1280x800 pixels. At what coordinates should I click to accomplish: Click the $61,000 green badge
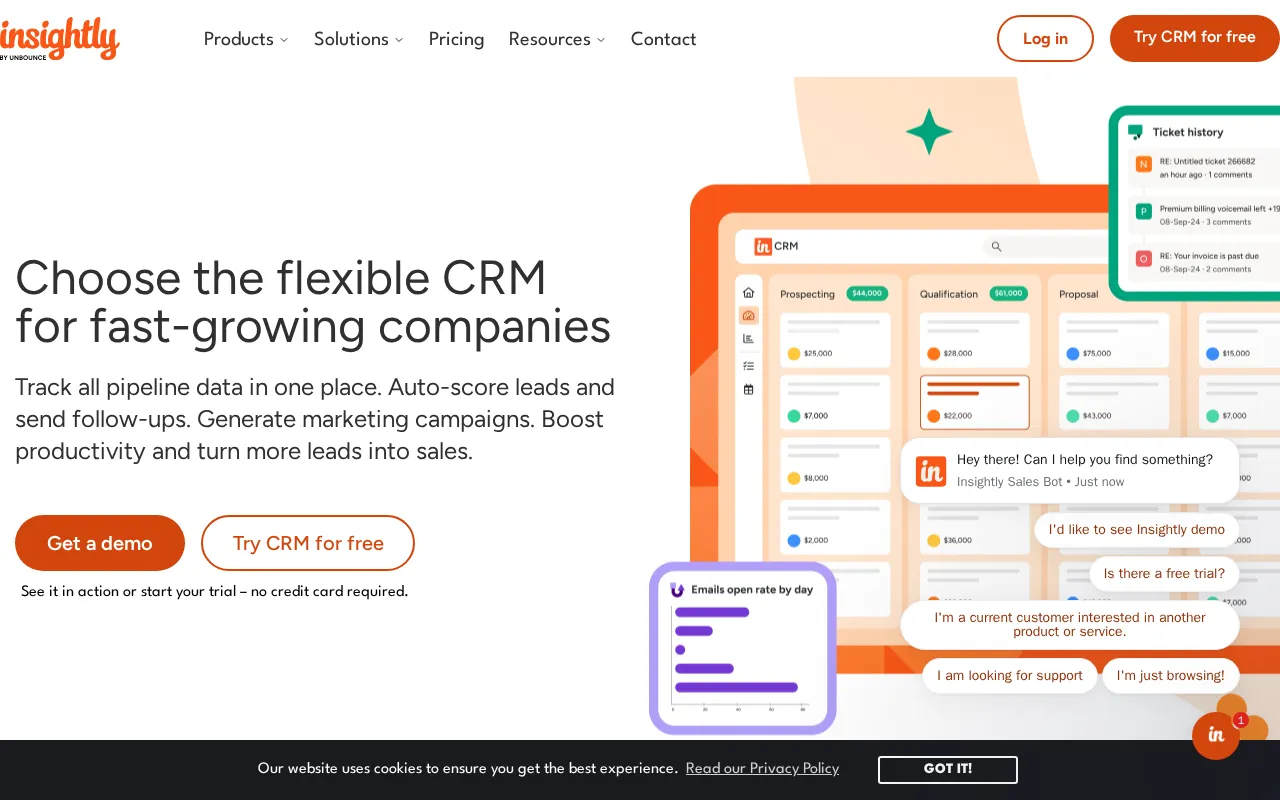pos(1009,294)
